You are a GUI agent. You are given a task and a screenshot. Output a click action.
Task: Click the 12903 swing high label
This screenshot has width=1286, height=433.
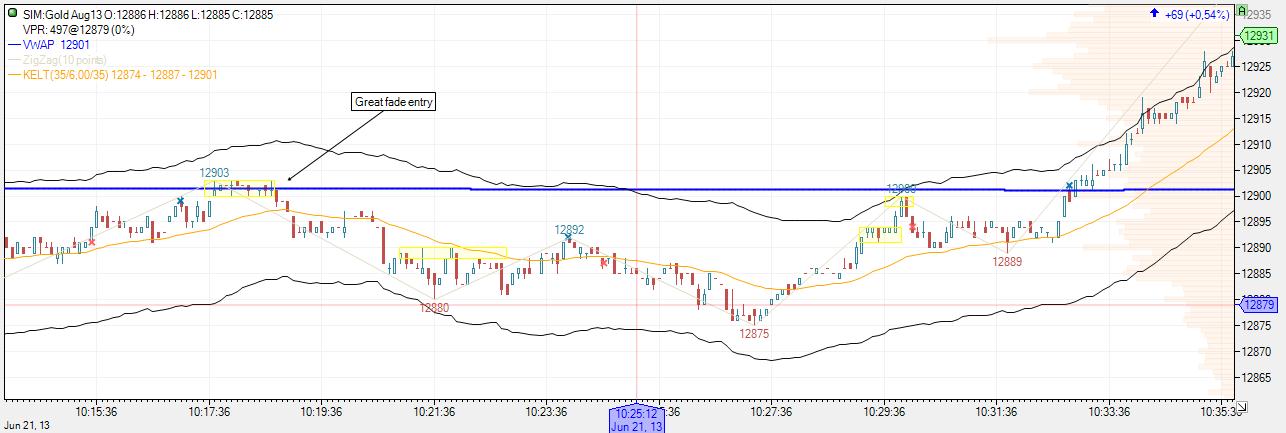pos(214,173)
